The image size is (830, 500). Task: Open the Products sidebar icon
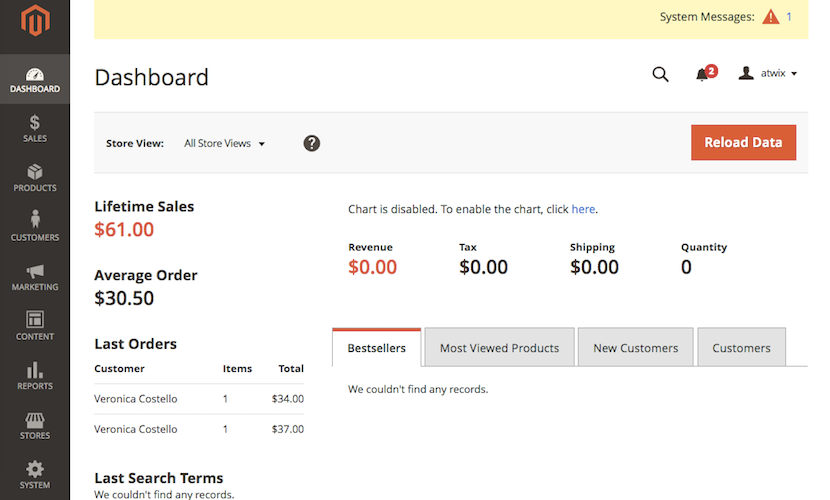coord(35,178)
